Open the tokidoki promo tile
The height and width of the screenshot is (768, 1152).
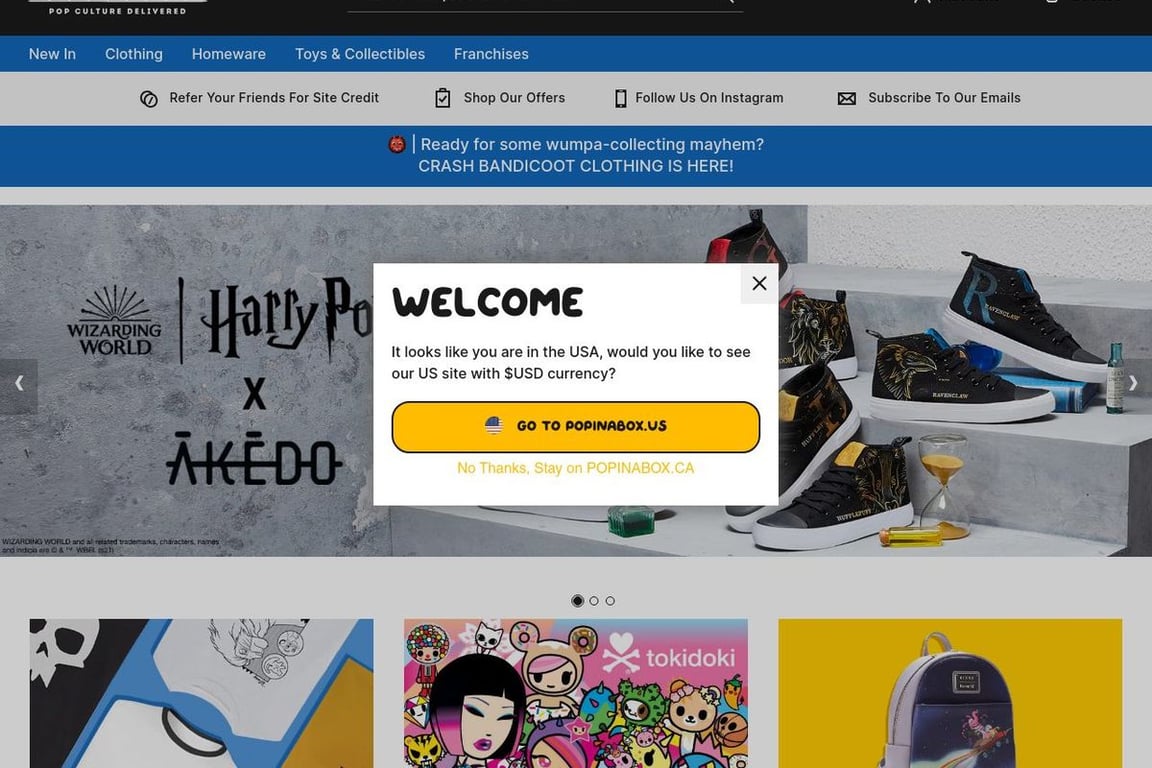pos(576,693)
